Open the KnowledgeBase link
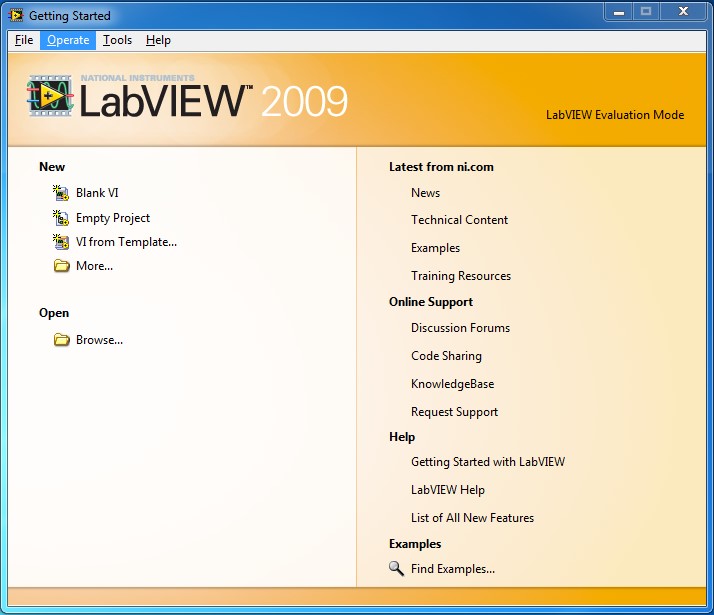This screenshot has height=615, width=714. (x=452, y=384)
